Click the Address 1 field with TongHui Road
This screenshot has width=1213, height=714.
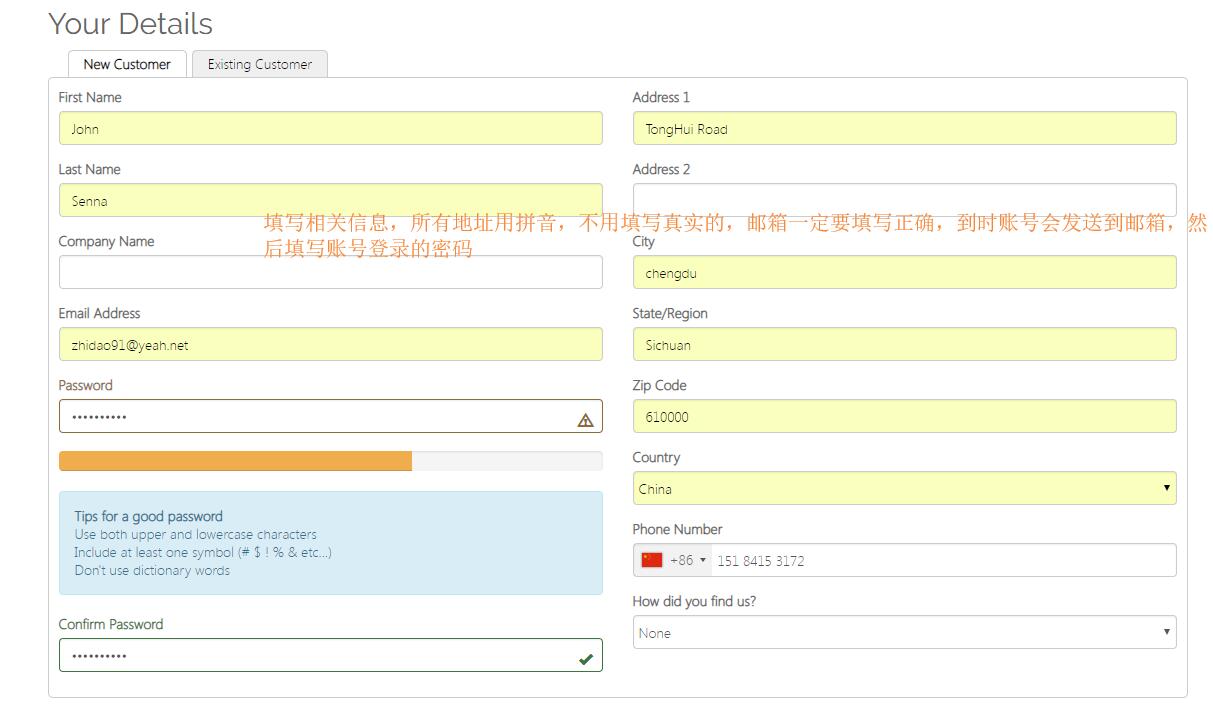pos(904,128)
